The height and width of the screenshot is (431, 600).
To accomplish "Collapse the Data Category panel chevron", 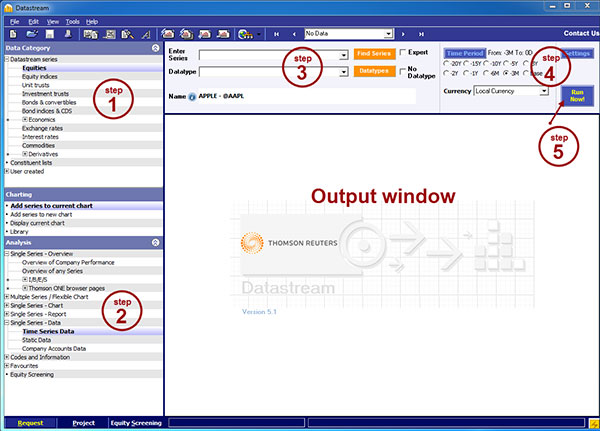I will 154,47.
